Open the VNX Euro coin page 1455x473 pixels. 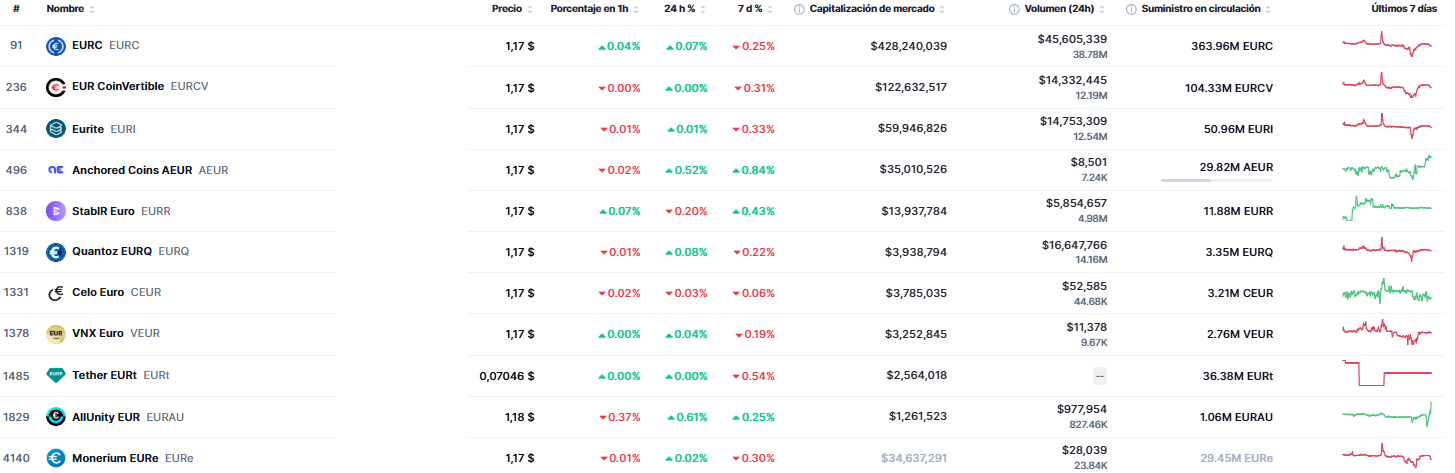pyautogui.click(x=98, y=334)
